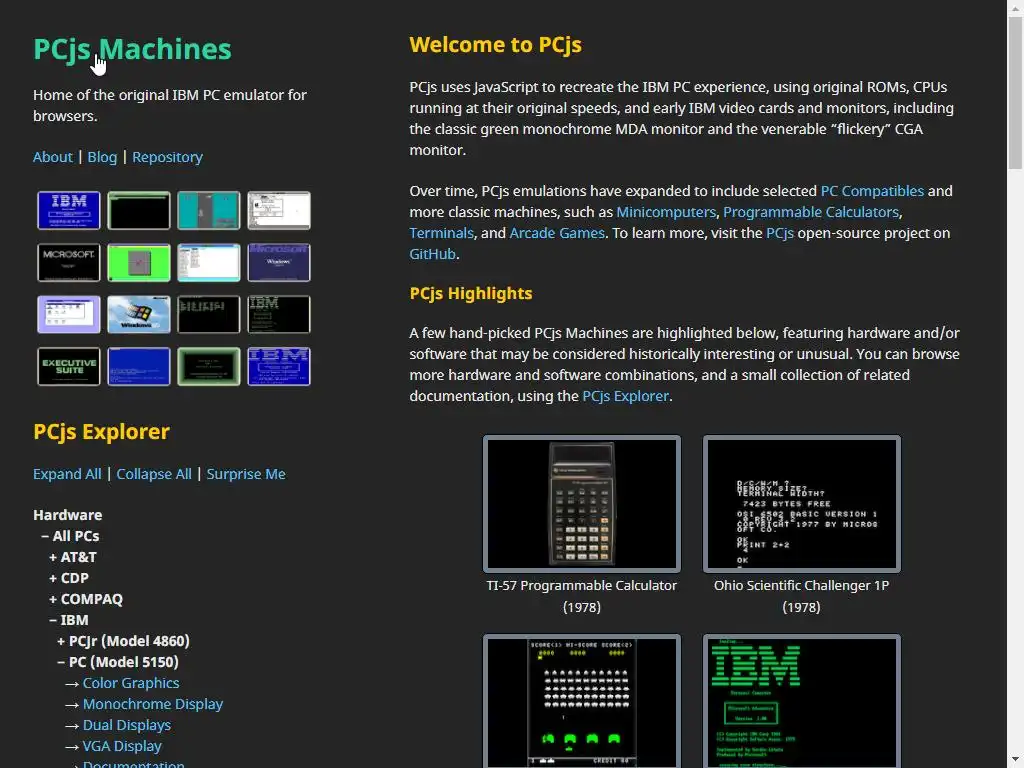Image resolution: width=1024 pixels, height=768 pixels.
Task: Open the TI-57 calculator highlight image
Action: point(581,504)
